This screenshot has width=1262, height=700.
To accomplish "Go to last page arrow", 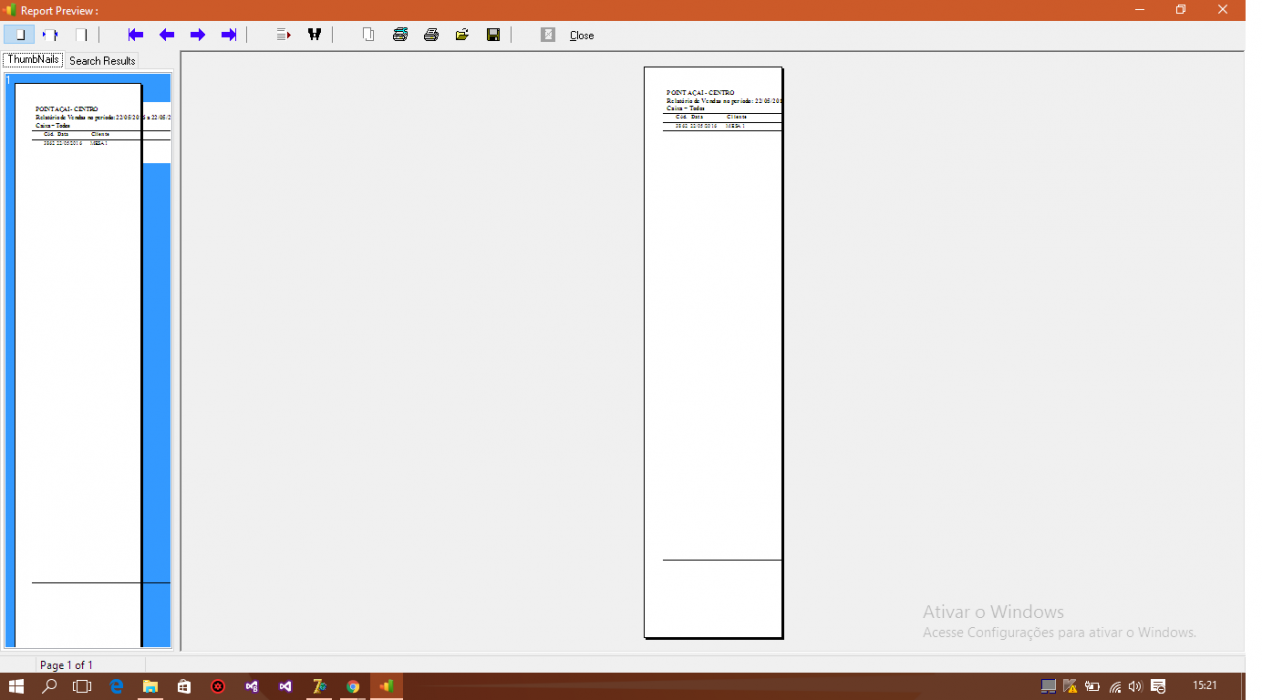I will [229, 35].
